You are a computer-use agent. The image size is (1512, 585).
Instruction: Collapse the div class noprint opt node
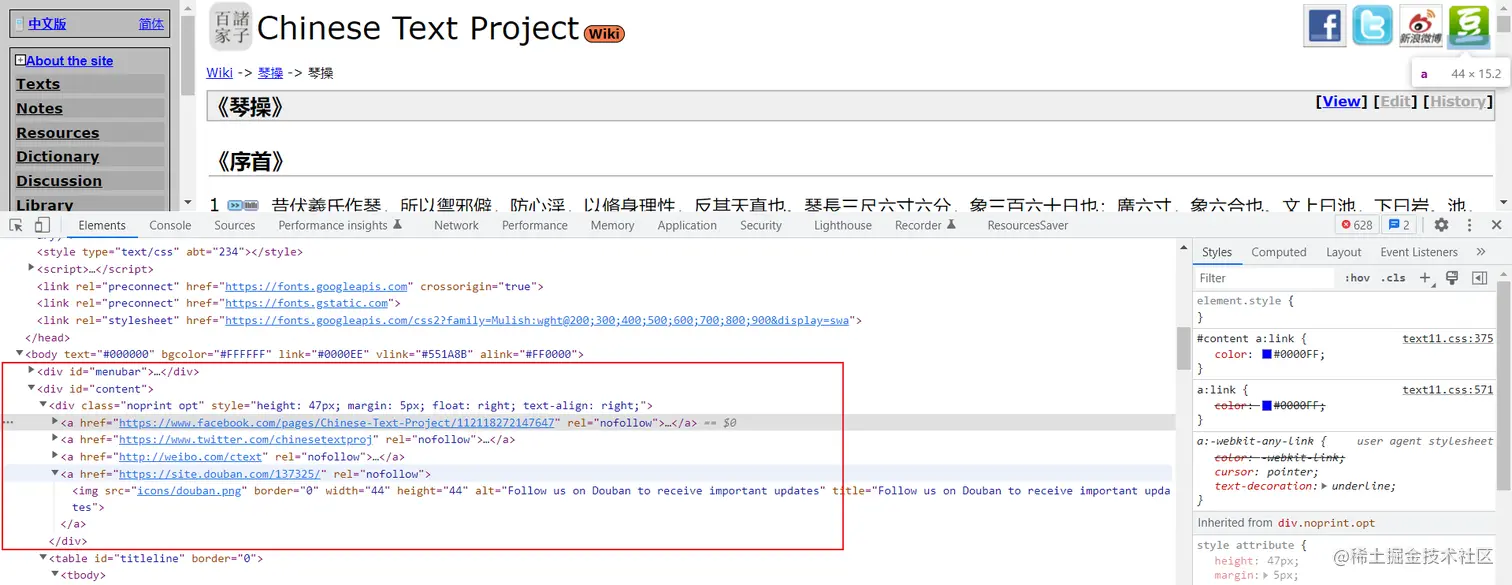pos(43,405)
